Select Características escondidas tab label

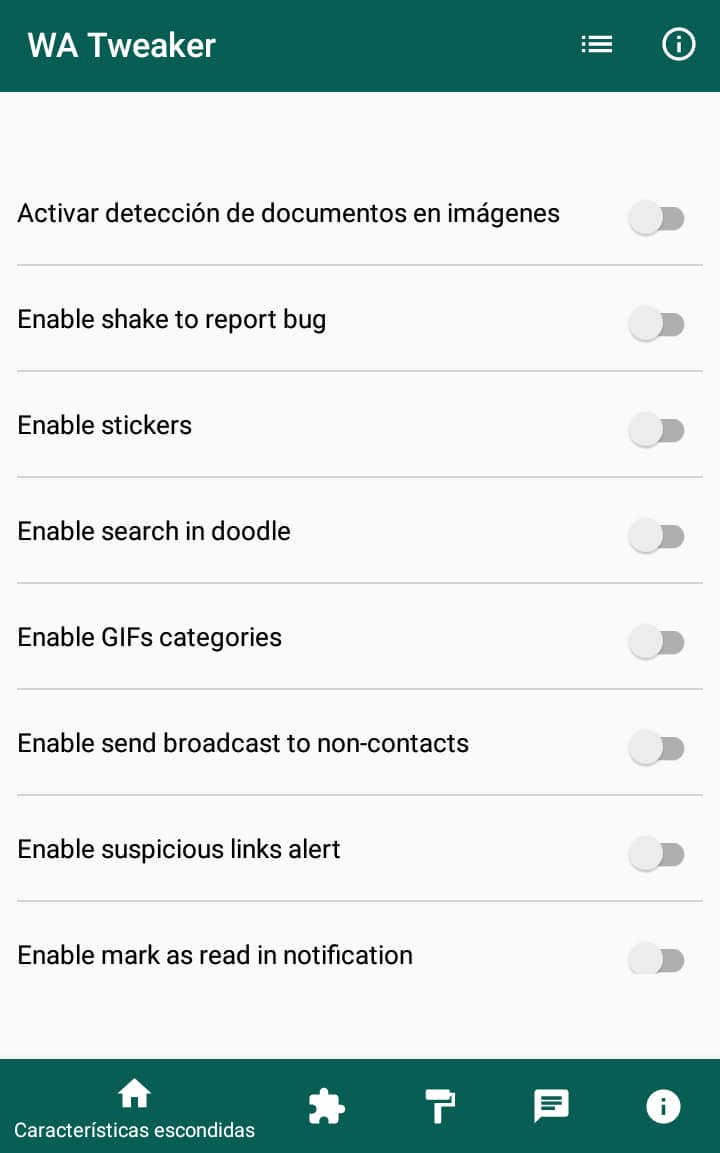(x=135, y=1130)
